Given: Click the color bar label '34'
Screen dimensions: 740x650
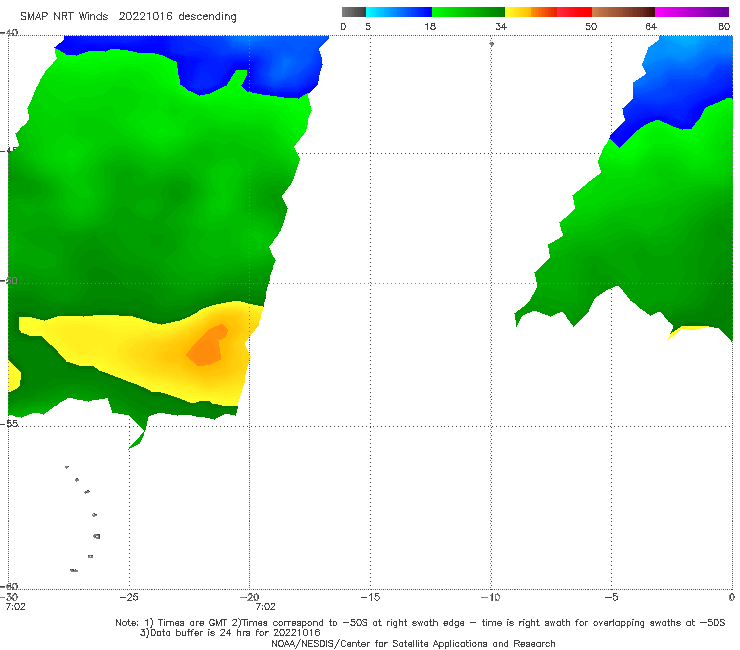Looking at the screenshot, I should 501,26.
